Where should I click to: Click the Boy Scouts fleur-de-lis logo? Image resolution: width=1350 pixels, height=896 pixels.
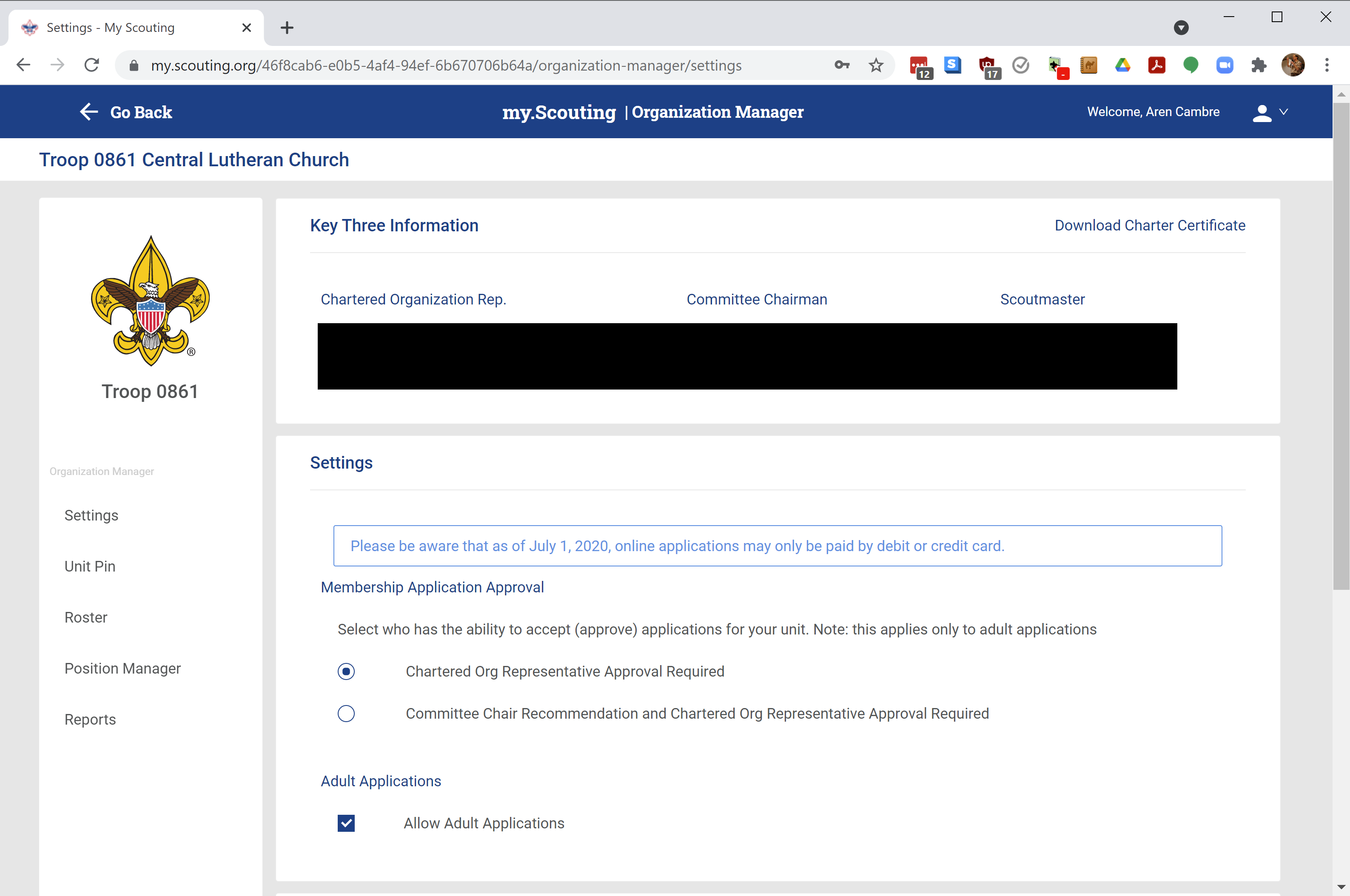tap(150, 301)
